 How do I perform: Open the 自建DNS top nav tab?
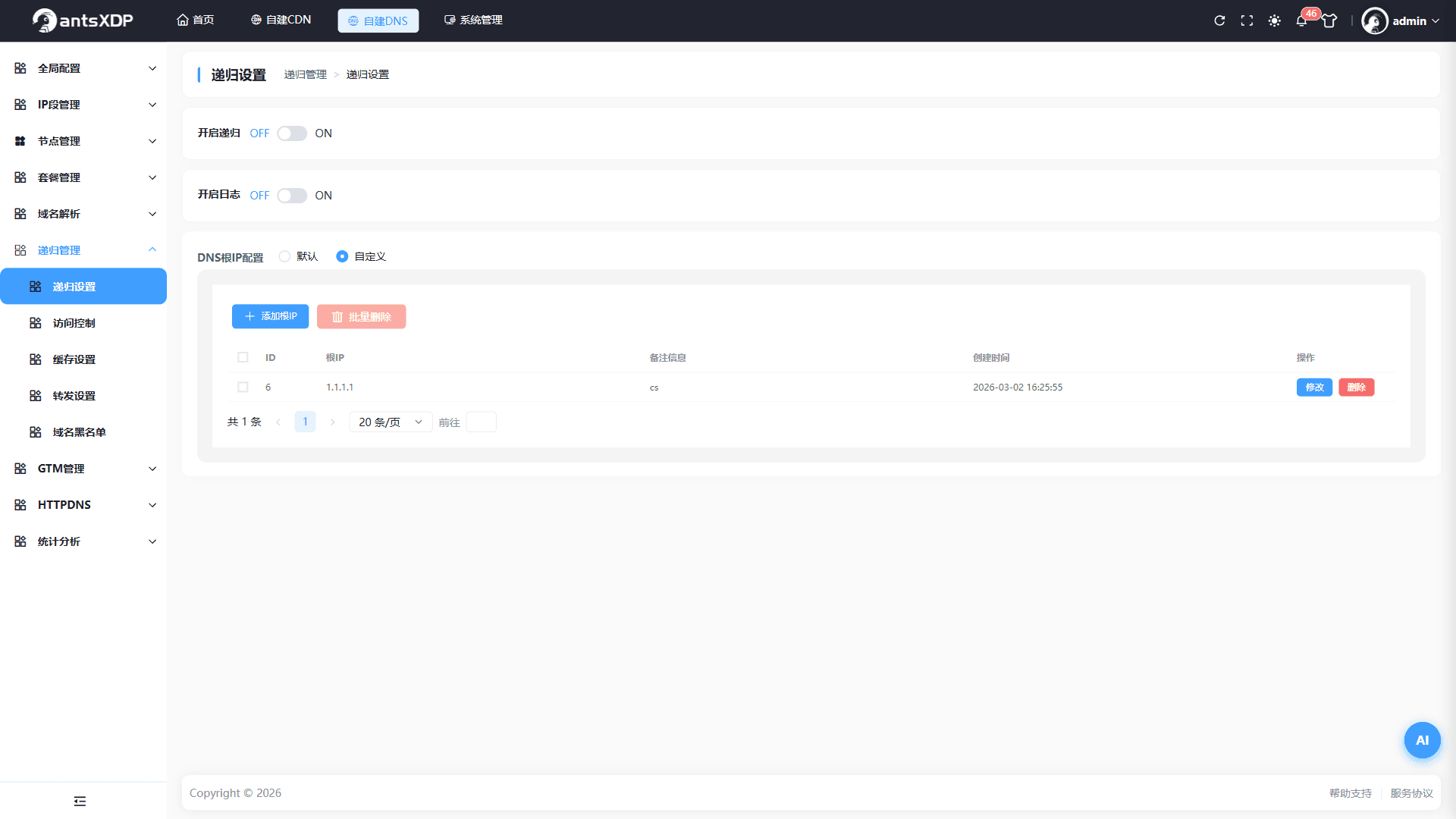click(x=378, y=20)
